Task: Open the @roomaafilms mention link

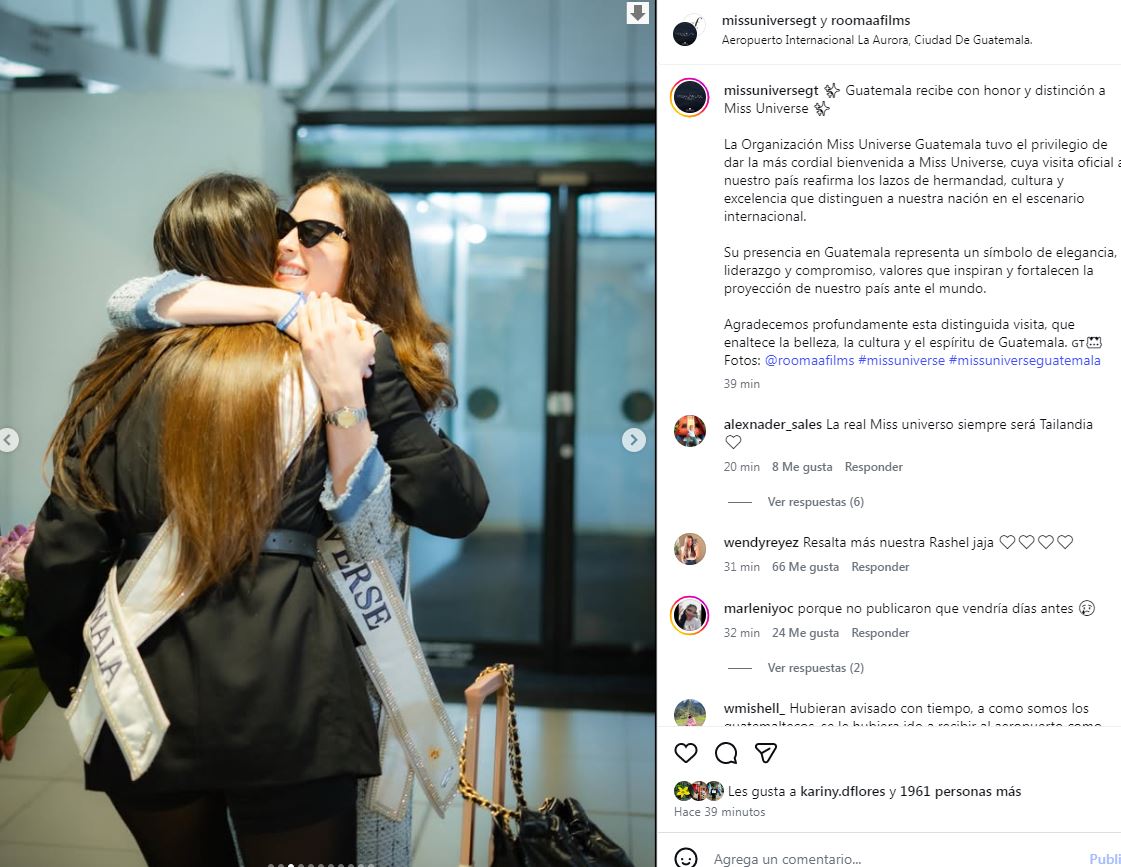Action: pos(809,360)
